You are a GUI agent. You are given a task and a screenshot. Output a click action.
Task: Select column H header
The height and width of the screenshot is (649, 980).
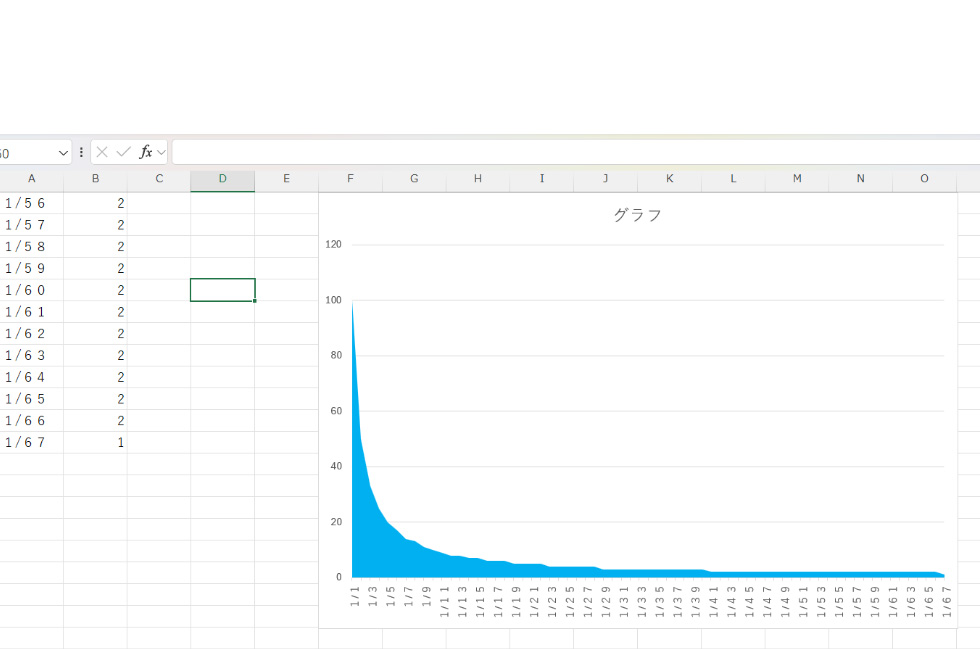(x=478, y=179)
